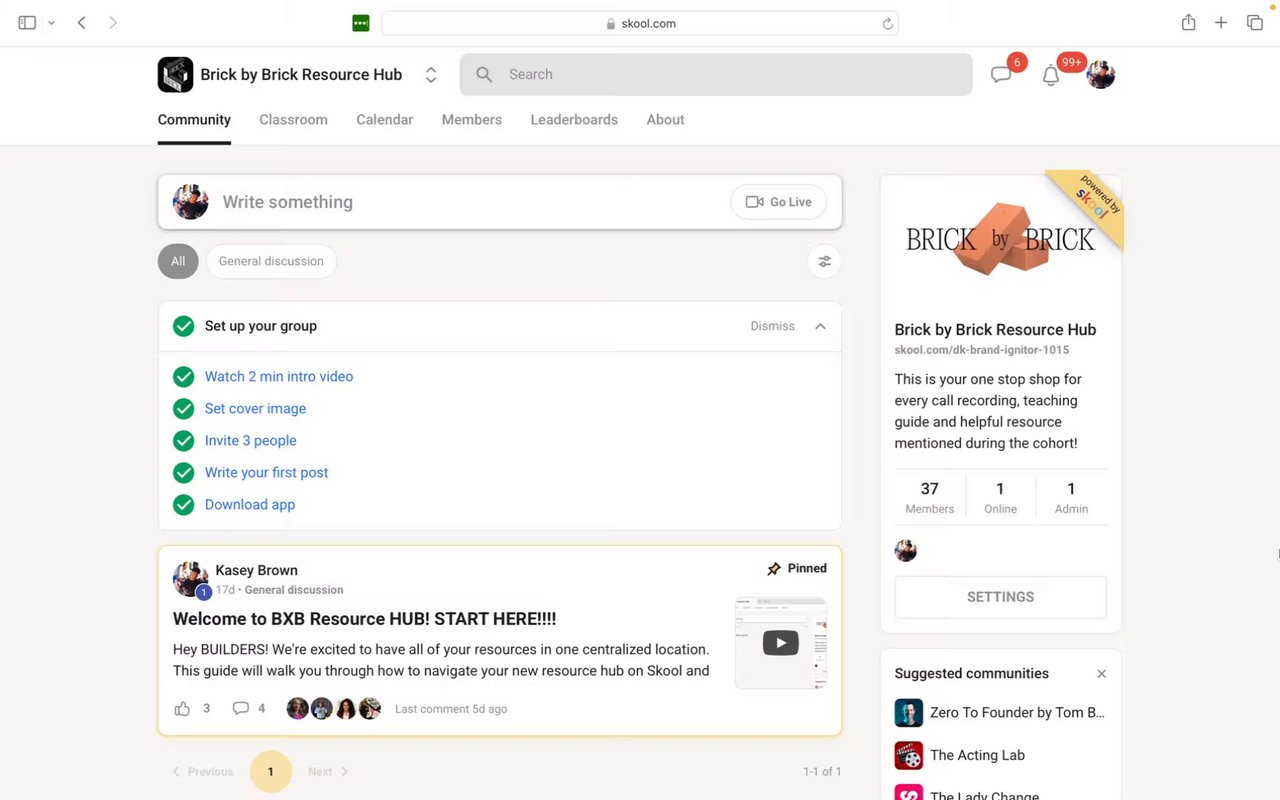Open the skool.com/dk-brand-ignitor-1015 link
The image size is (1280, 800).
981,350
